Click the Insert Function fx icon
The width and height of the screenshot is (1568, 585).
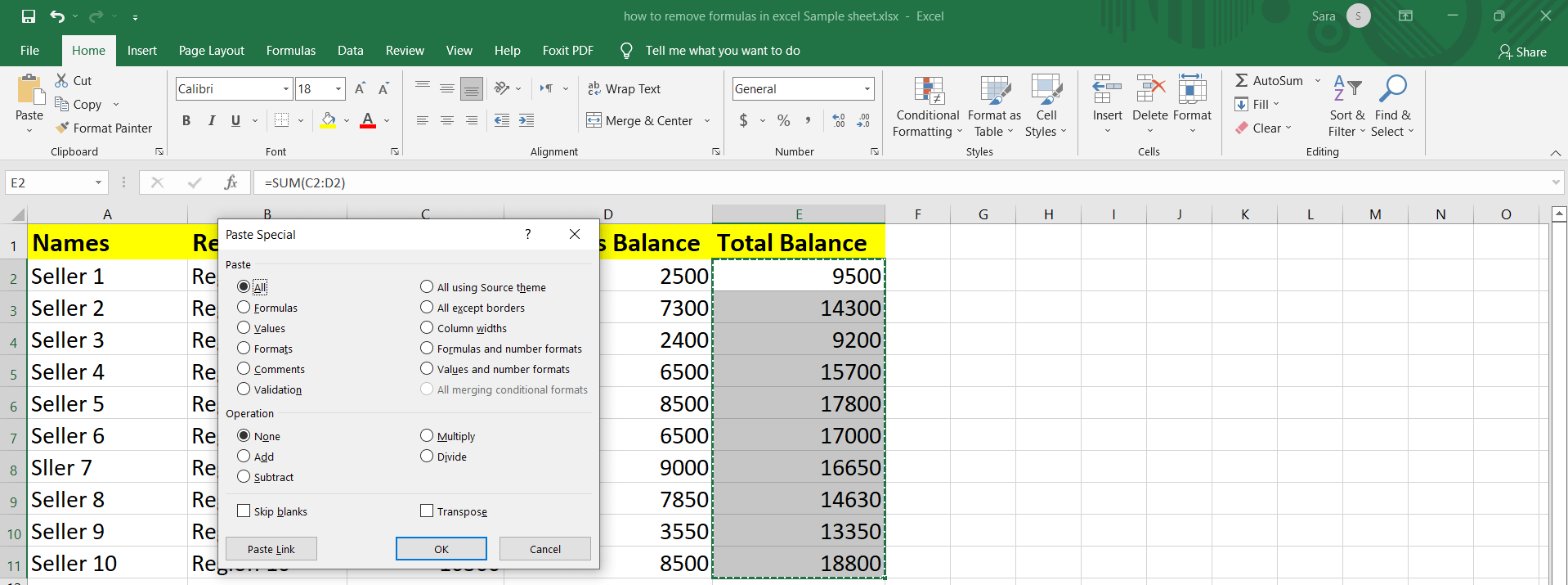pyautogui.click(x=231, y=182)
